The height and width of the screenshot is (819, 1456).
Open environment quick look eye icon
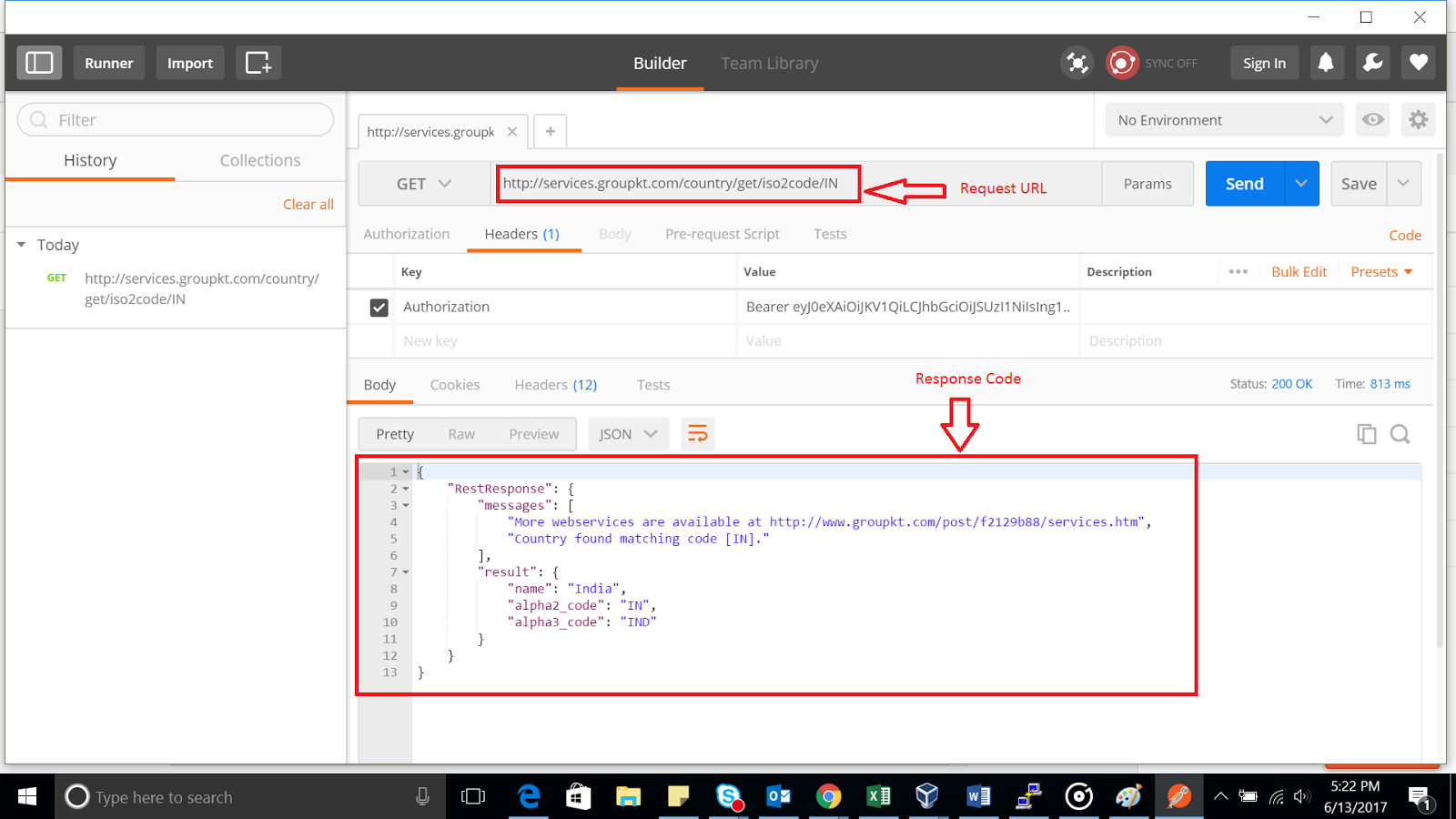tap(1373, 119)
